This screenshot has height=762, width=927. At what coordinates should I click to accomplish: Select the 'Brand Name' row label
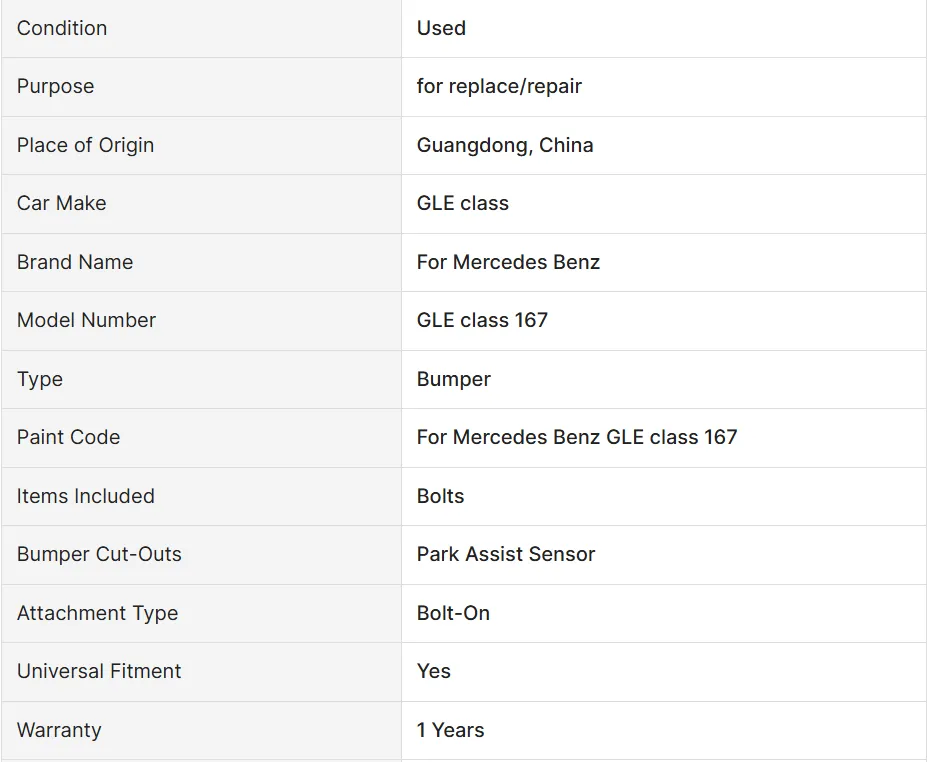(x=75, y=262)
